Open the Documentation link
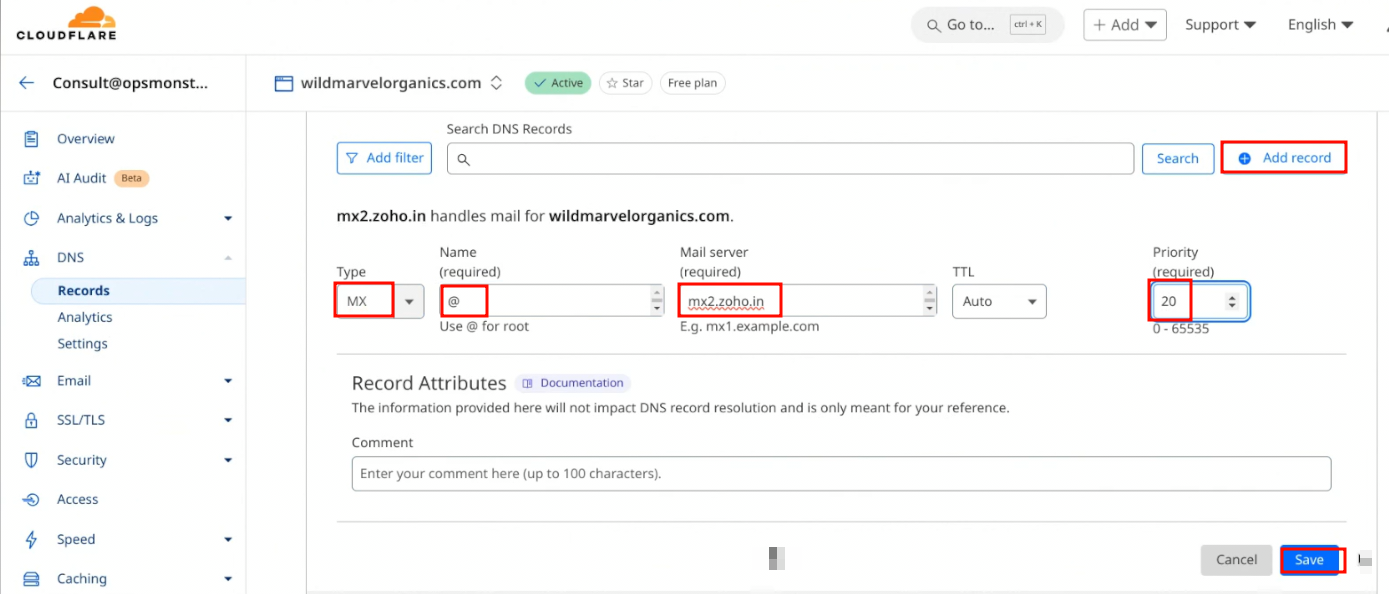 coord(573,383)
